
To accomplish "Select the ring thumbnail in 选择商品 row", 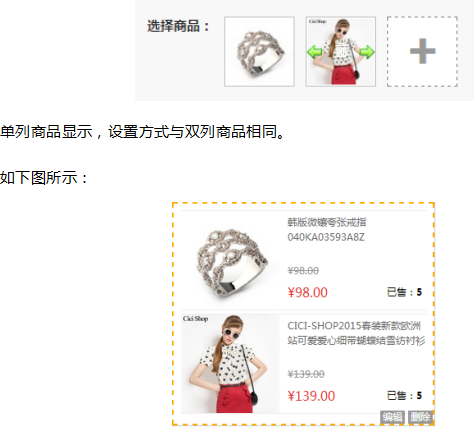I will coord(259,51).
